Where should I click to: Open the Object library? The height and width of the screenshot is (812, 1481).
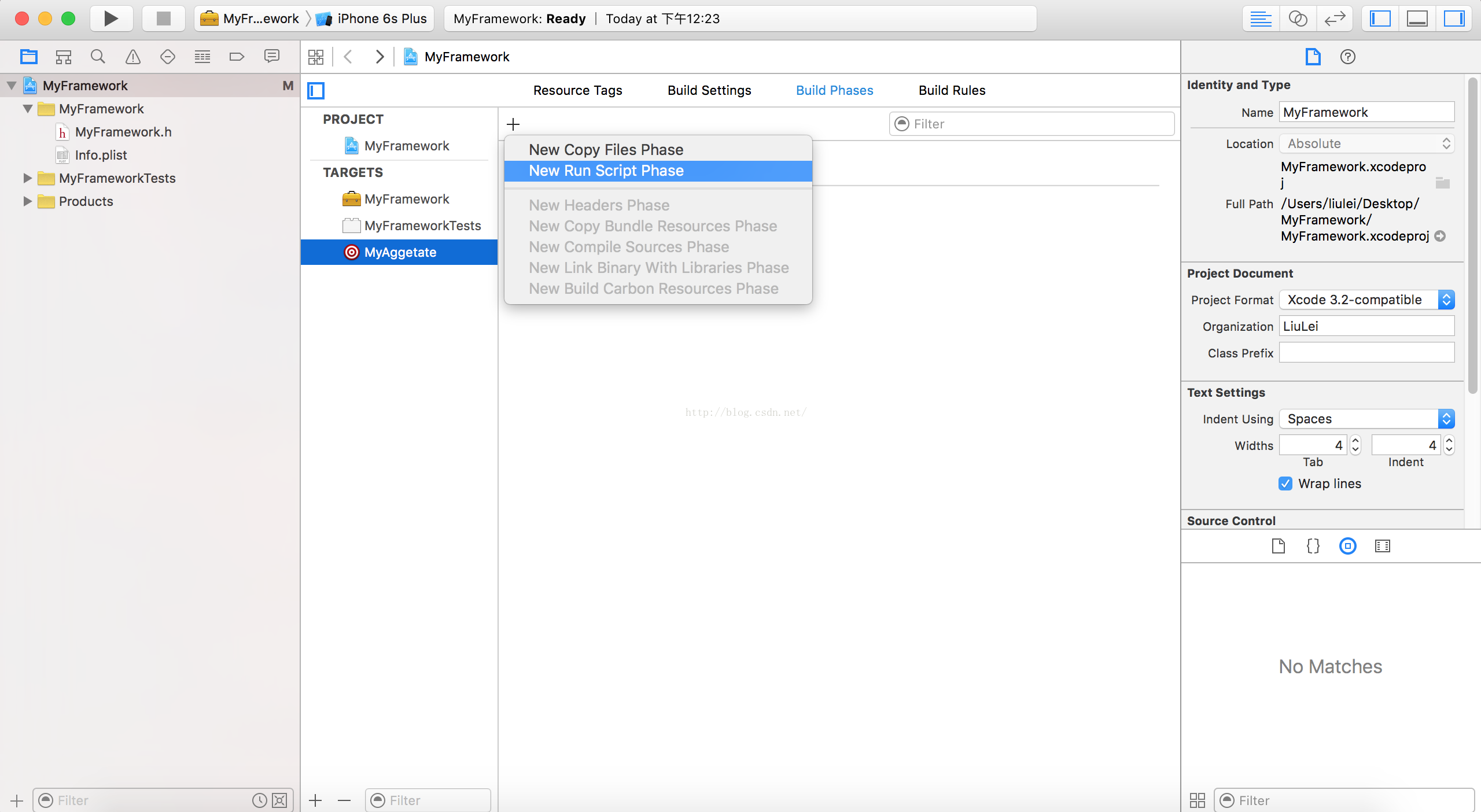coord(1347,546)
